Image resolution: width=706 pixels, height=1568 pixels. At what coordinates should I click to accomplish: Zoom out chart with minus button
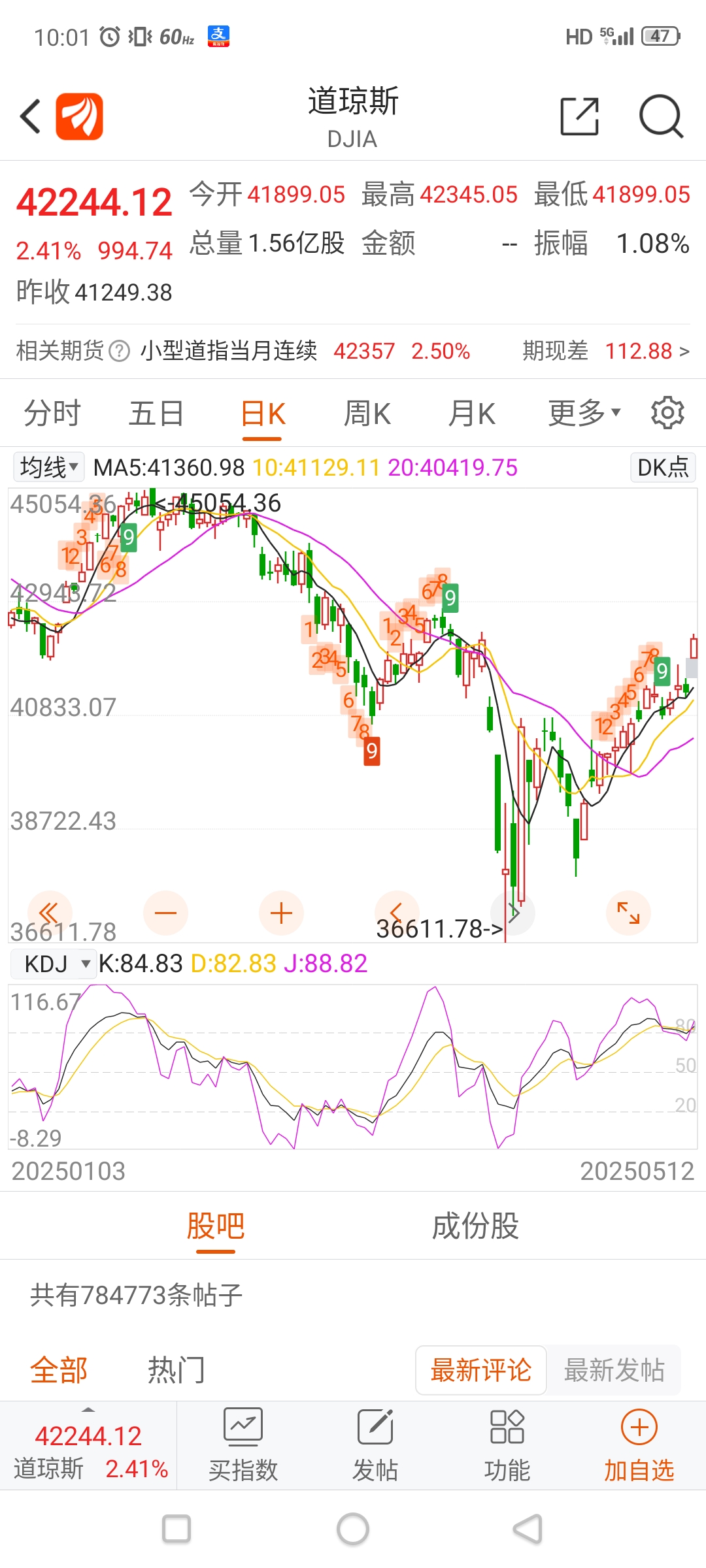coord(165,913)
